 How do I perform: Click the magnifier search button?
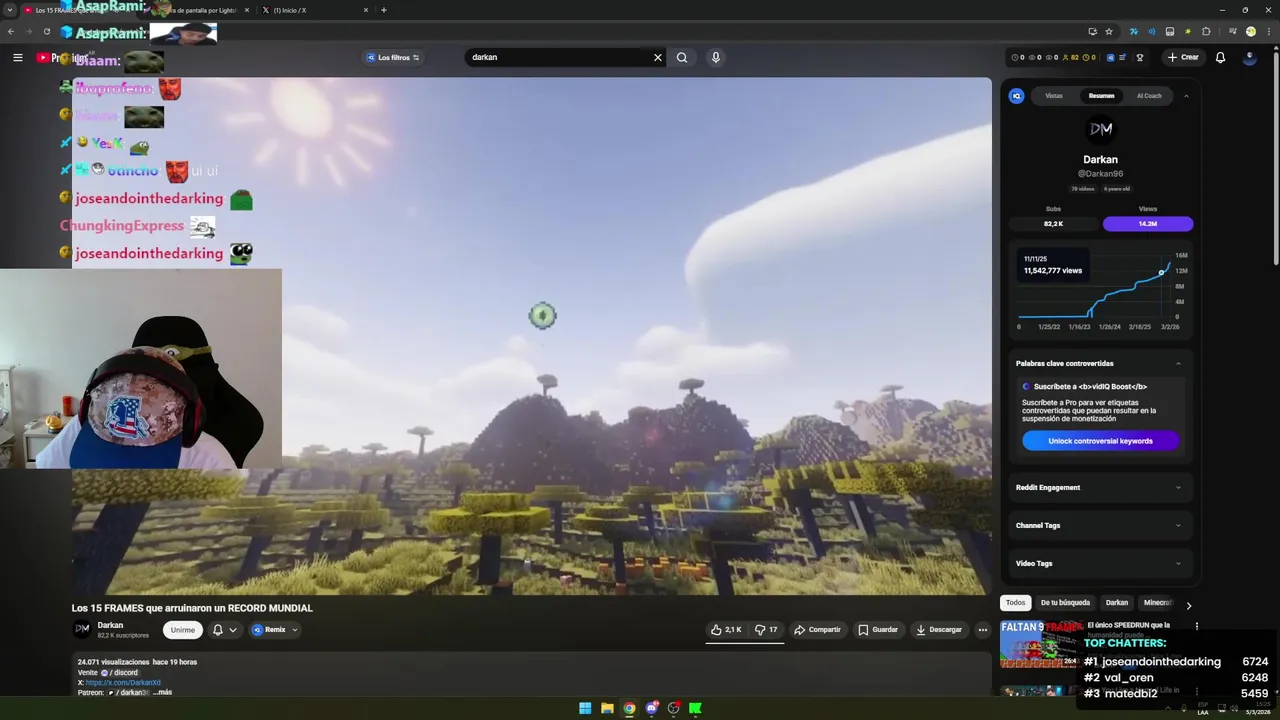click(682, 57)
